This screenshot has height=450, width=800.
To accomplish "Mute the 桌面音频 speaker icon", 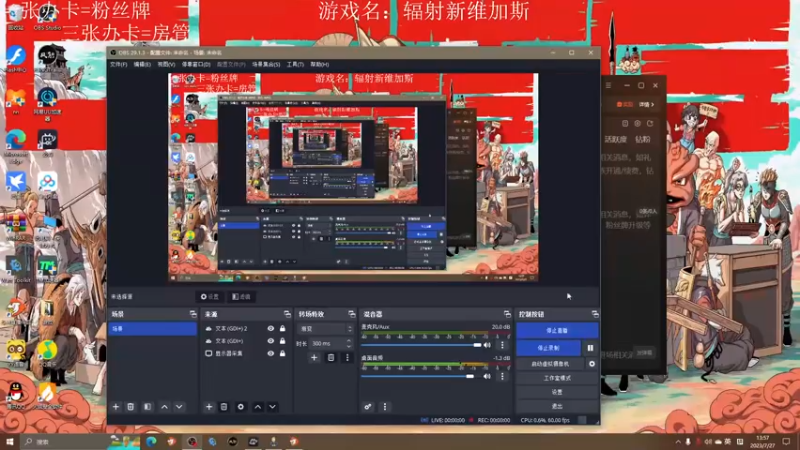I will tap(487, 377).
